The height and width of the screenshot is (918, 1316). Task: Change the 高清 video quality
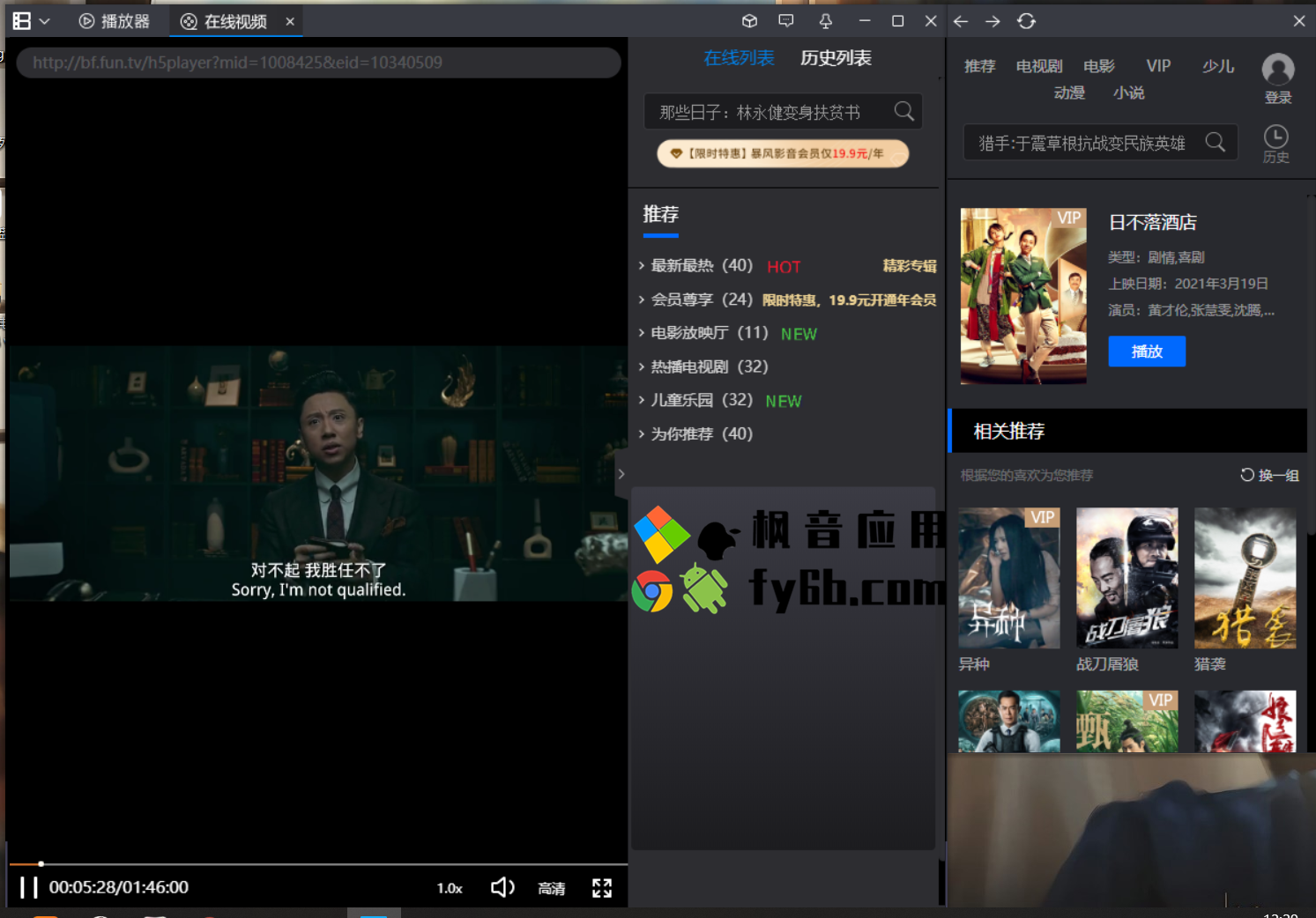point(552,888)
